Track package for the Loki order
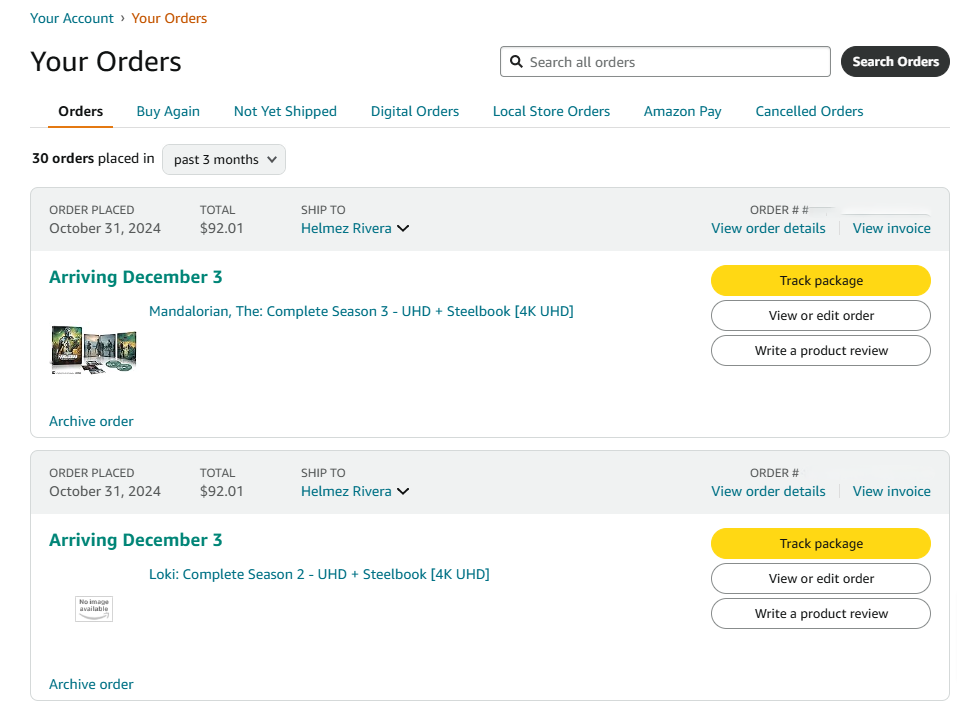Screen dimensions: 957x708 tap(821, 544)
